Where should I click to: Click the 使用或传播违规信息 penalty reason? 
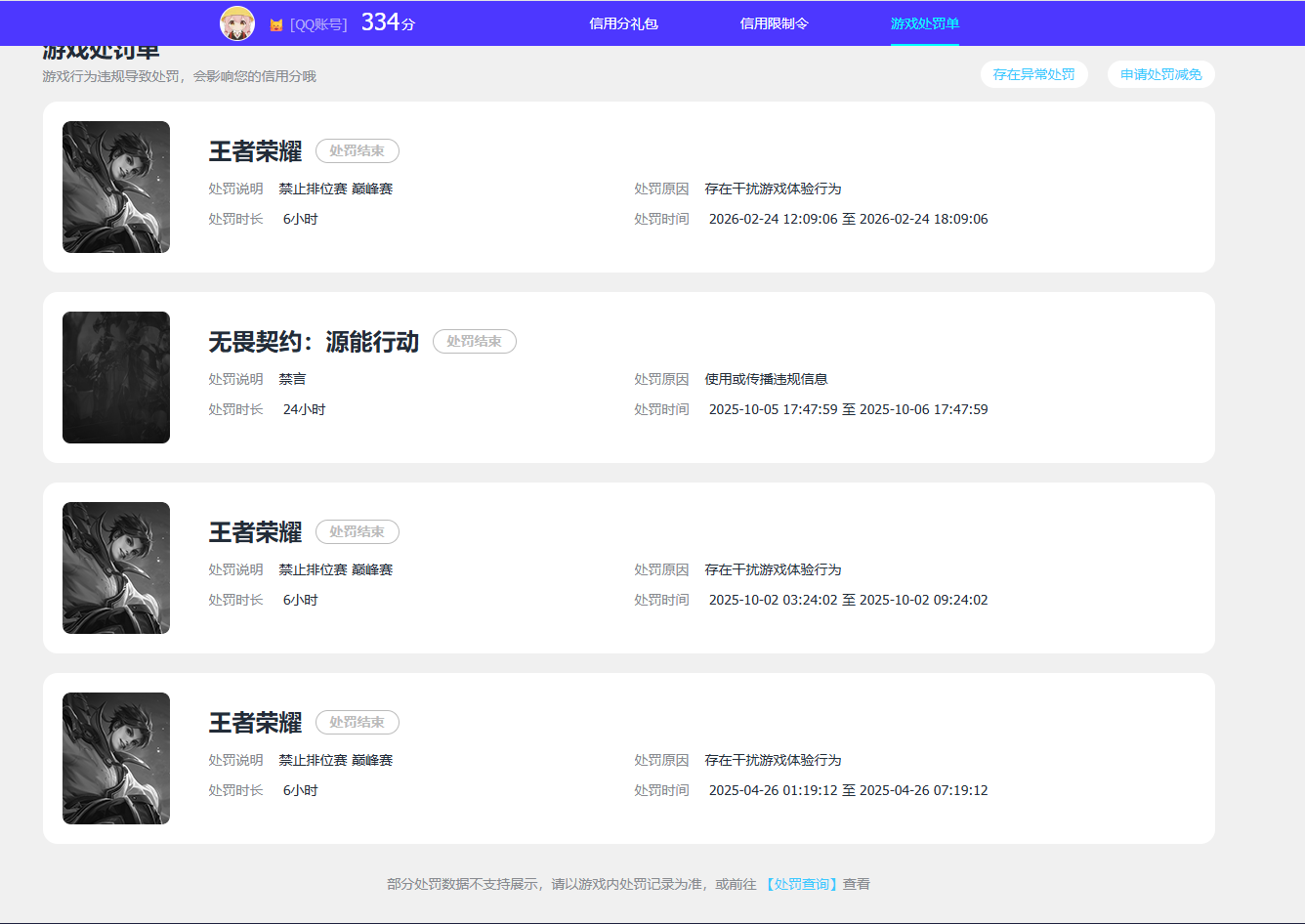pyautogui.click(x=767, y=379)
